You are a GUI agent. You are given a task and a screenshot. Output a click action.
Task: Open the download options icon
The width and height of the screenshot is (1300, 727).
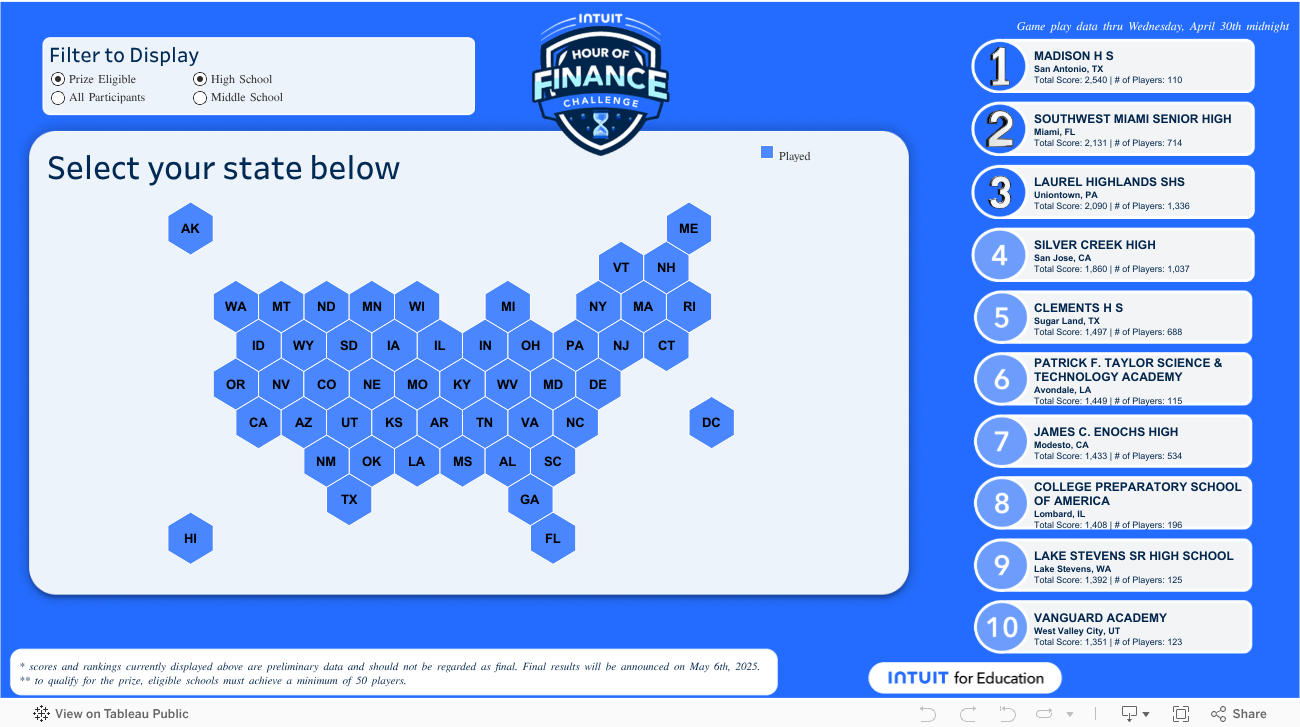tap(1129, 714)
